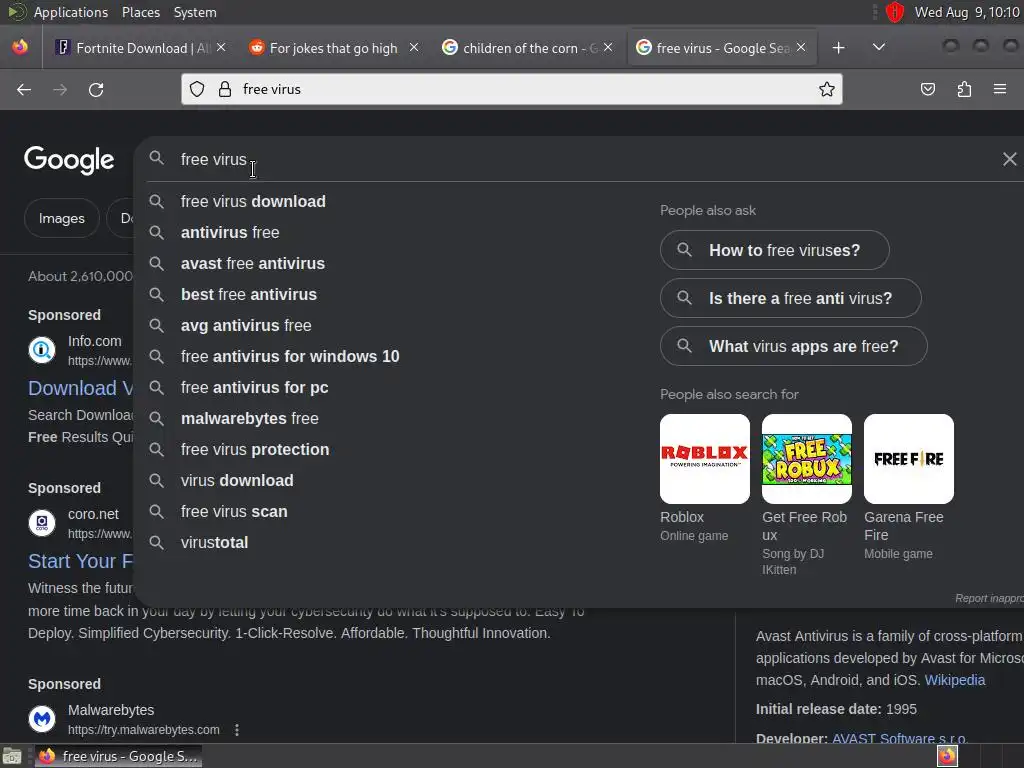Image resolution: width=1024 pixels, height=768 pixels.
Task: Click the show desktop icon in bottom panel
Action: tap(12, 756)
